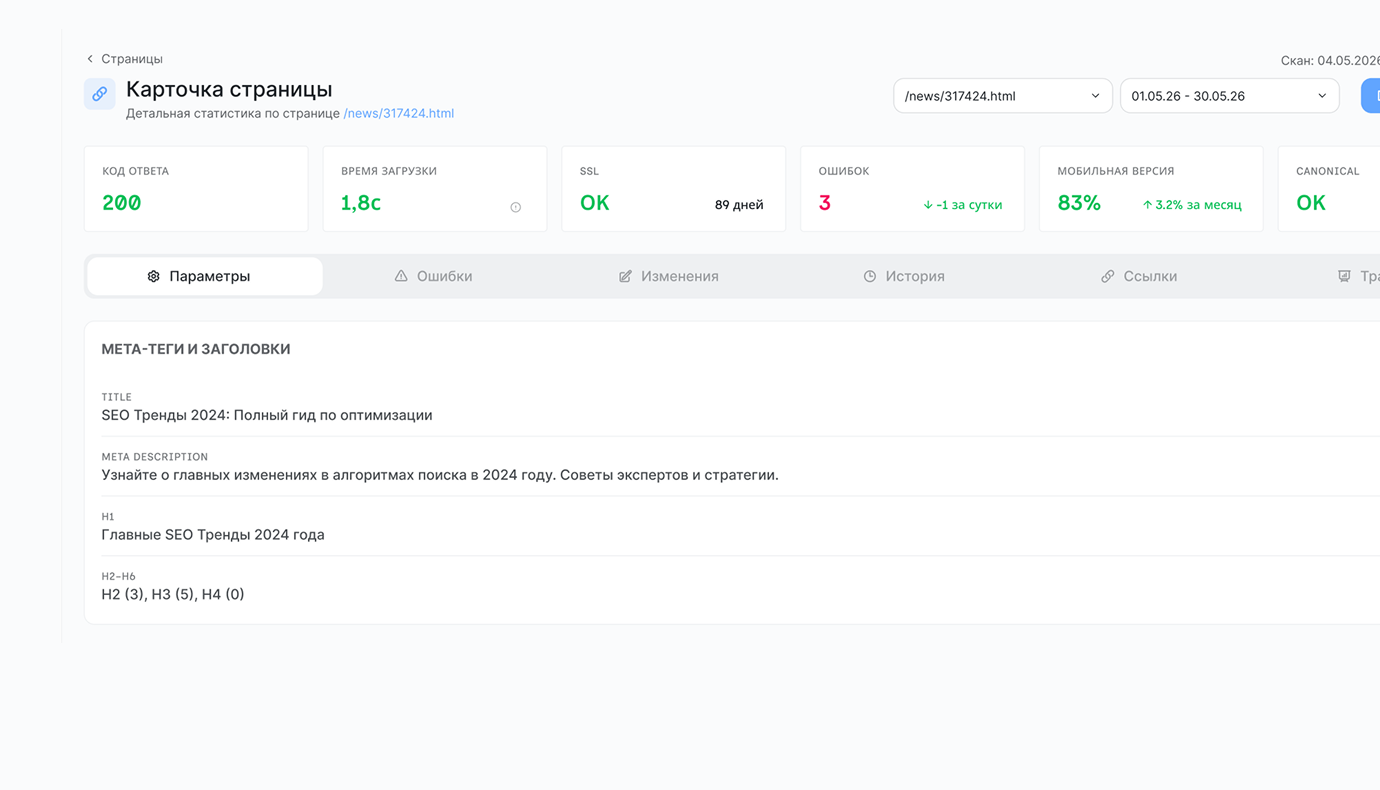Open the date range 01.05.26 - 30.05.26 dropdown

pyautogui.click(x=1229, y=96)
